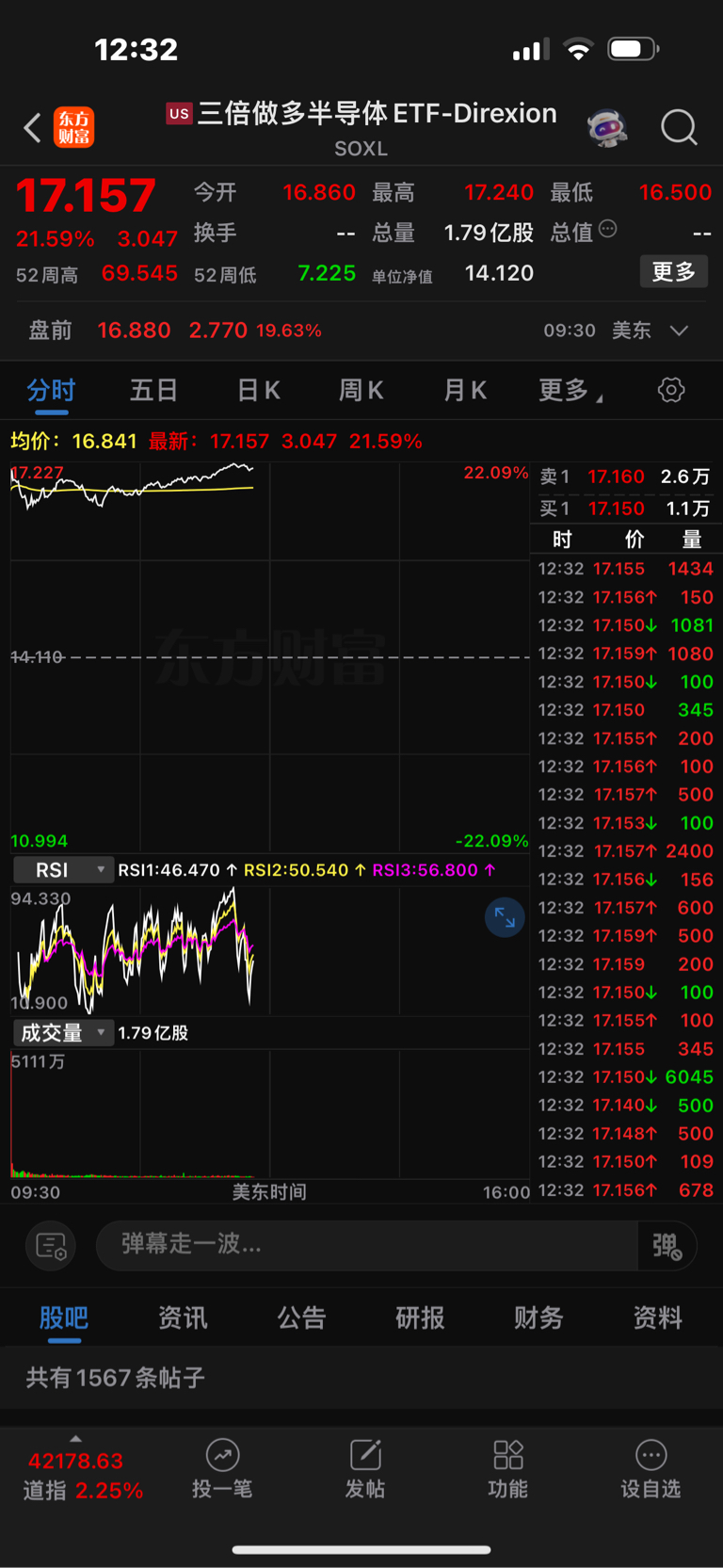
Task: Expand chart to fullscreen icon
Action: (505, 917)
